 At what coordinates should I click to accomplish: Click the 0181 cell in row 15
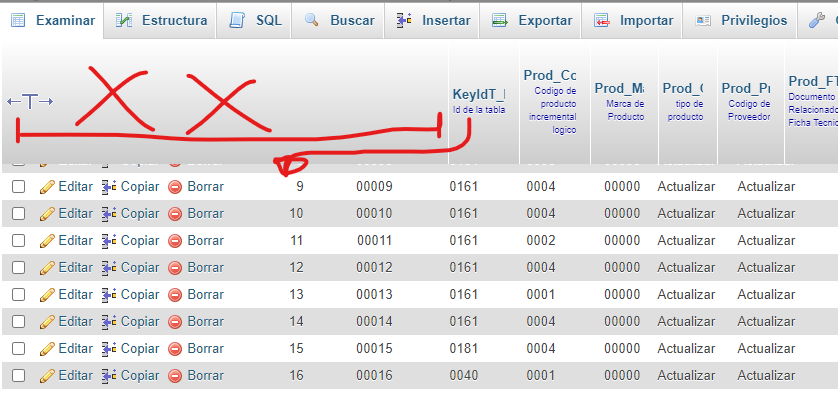[463, 348]
